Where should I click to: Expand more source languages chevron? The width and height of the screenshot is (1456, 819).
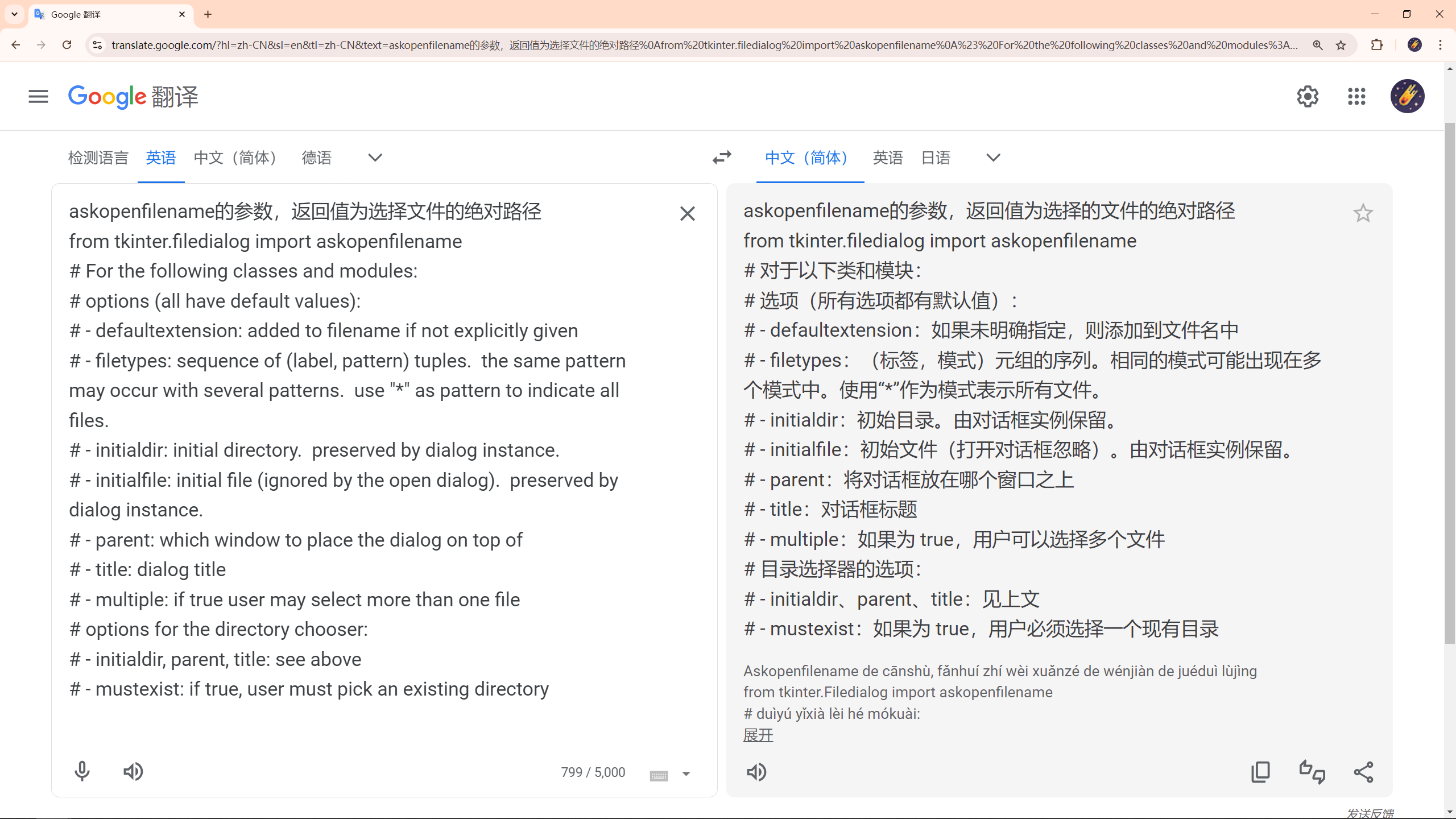click(375, 158)
